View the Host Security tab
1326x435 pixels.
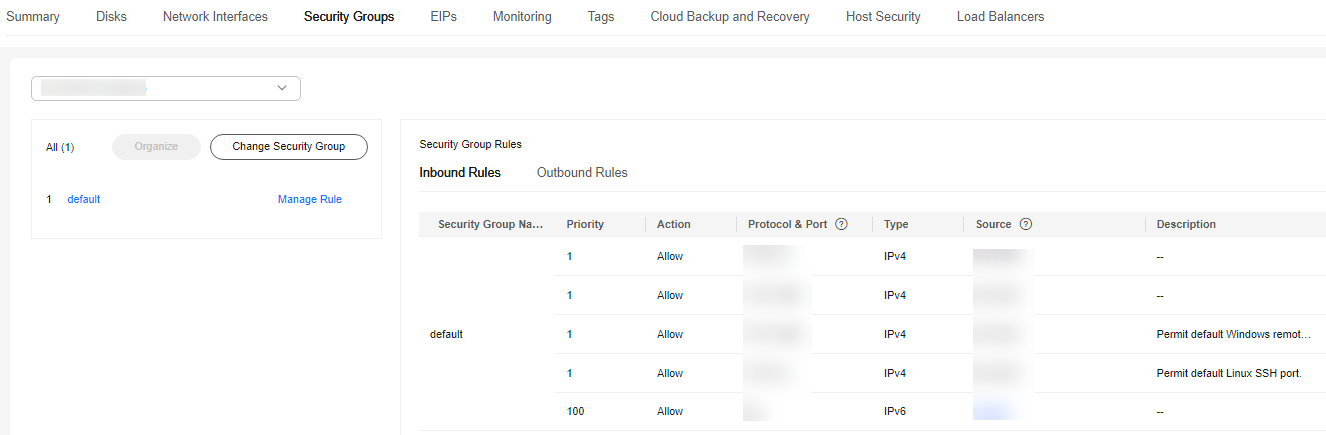(883, 17)
